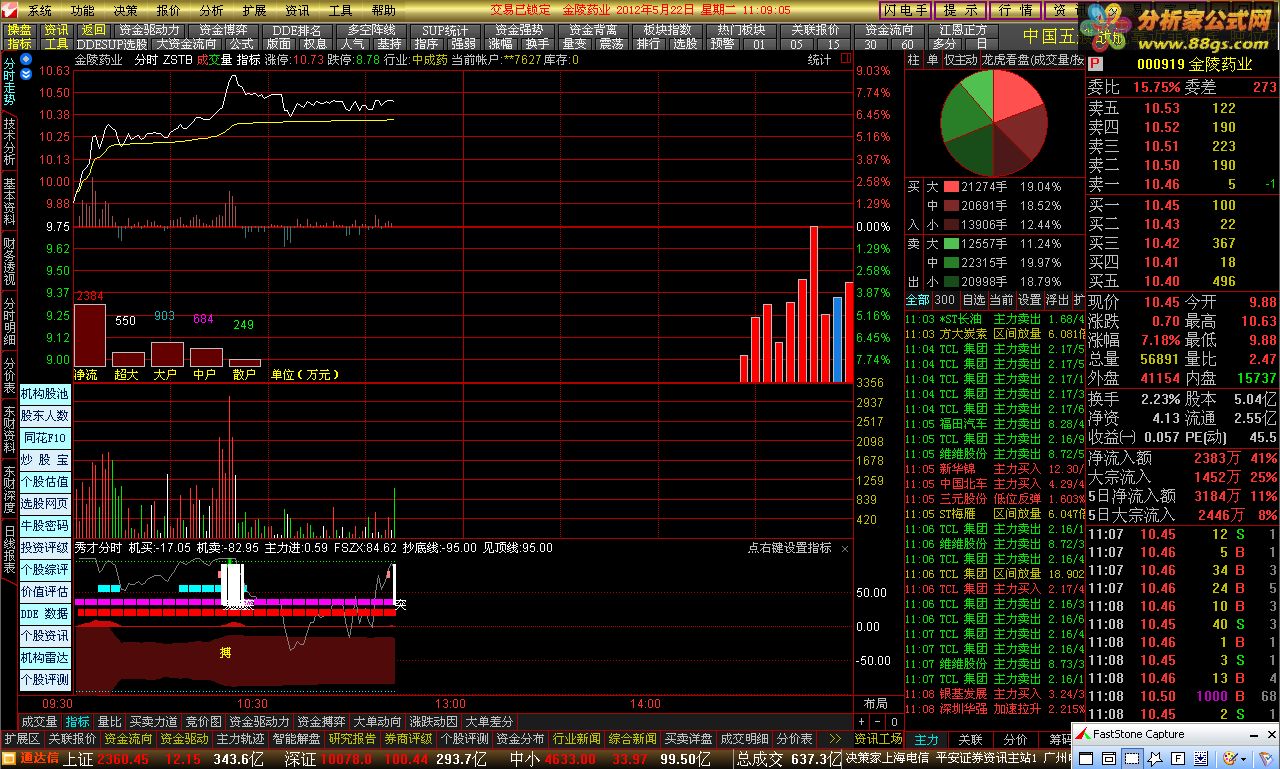Click the >> arrows in bottom tab bar

pyautogui.click(x=834, y=739)
